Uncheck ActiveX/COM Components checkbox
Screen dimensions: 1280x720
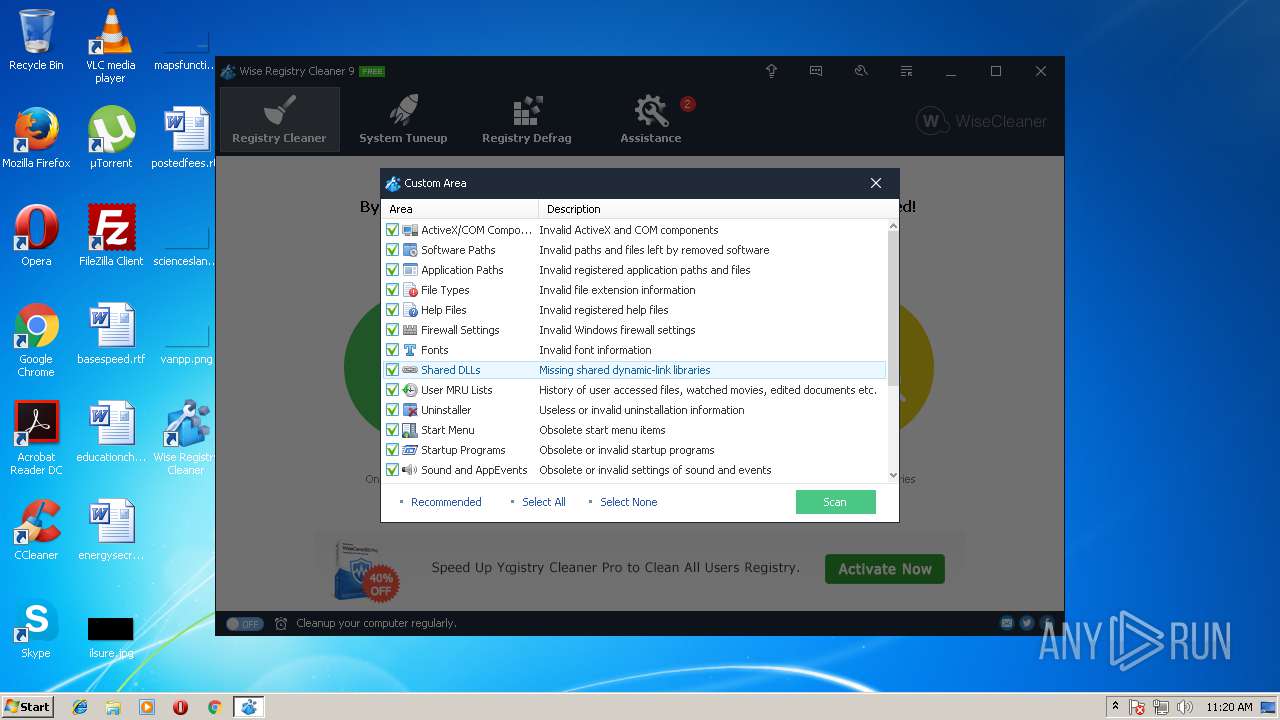tap(392, 230)
